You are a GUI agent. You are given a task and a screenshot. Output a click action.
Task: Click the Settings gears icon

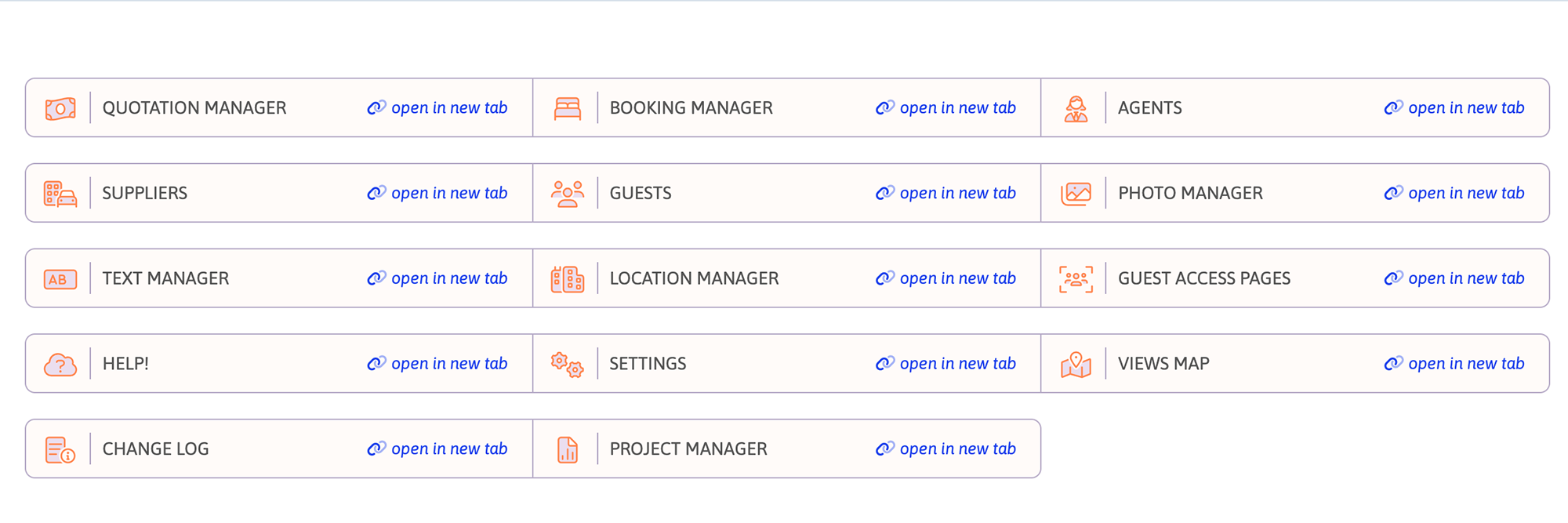tap(568, 365)
